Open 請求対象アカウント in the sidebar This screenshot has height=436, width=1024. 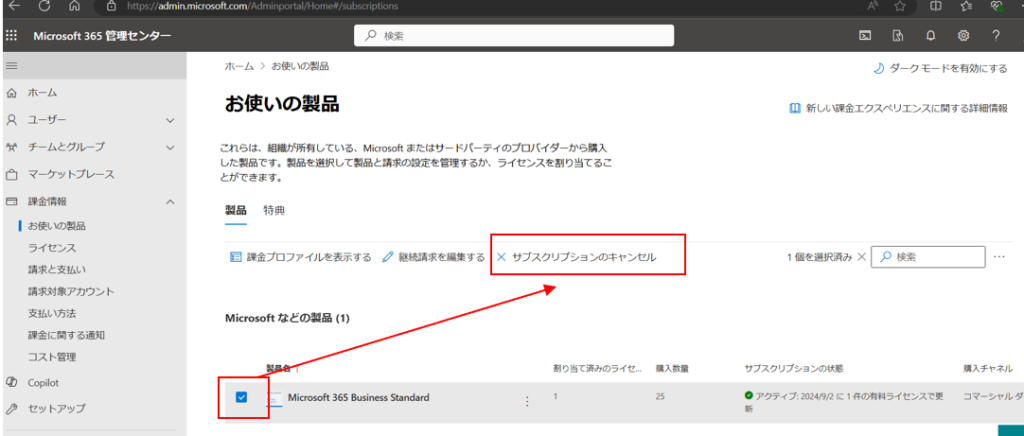(71, 292)
